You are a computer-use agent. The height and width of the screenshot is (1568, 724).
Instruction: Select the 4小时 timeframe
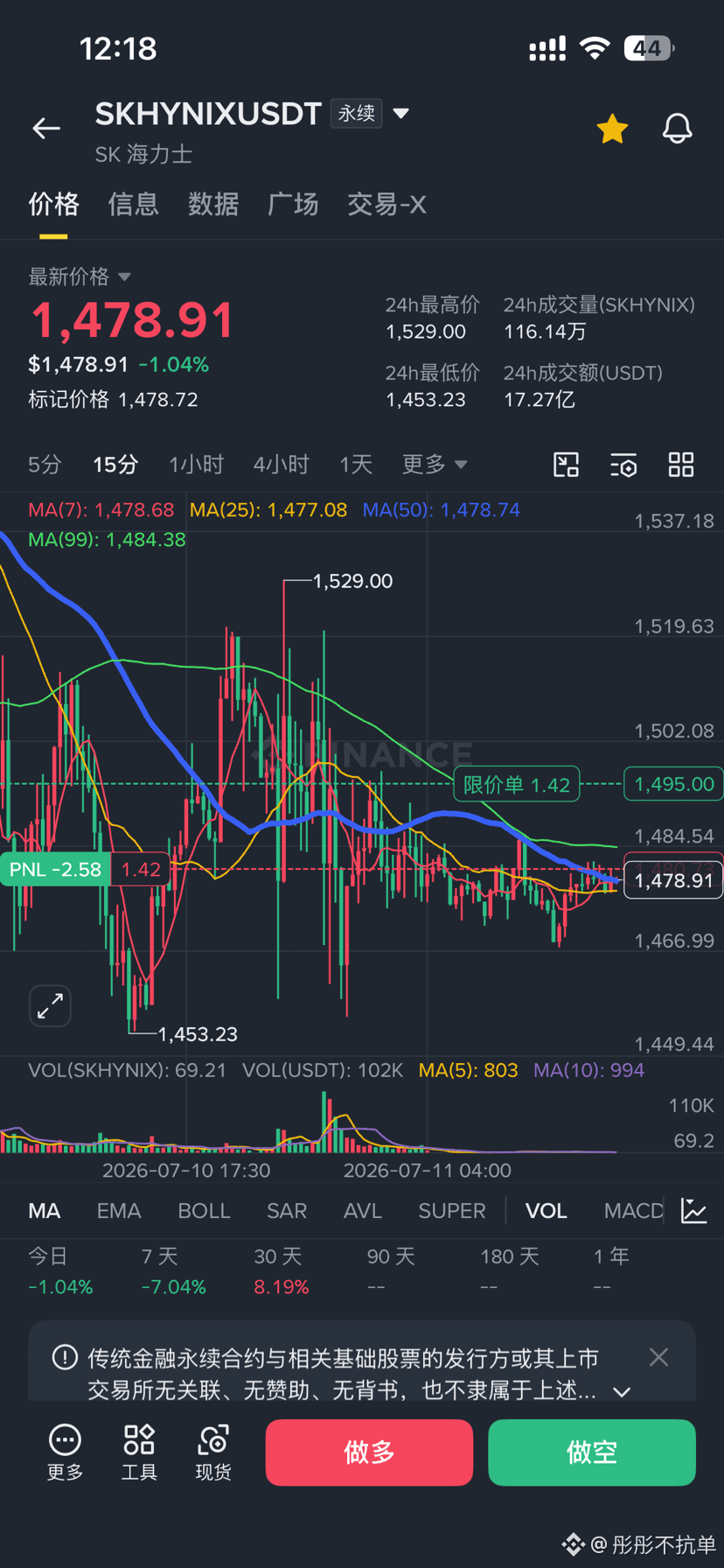(281, 464)
